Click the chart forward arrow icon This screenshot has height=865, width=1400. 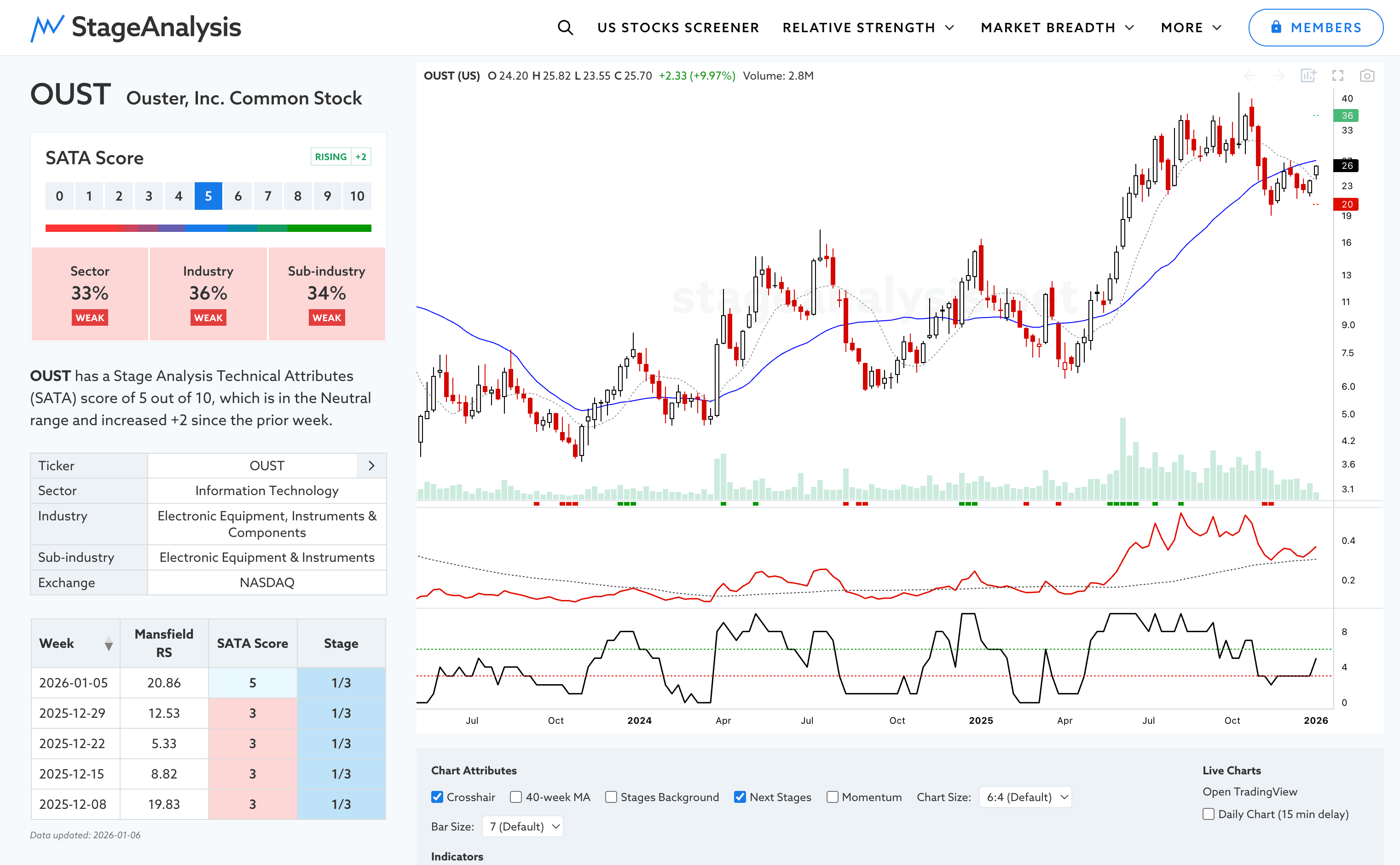coord(1278,75)
